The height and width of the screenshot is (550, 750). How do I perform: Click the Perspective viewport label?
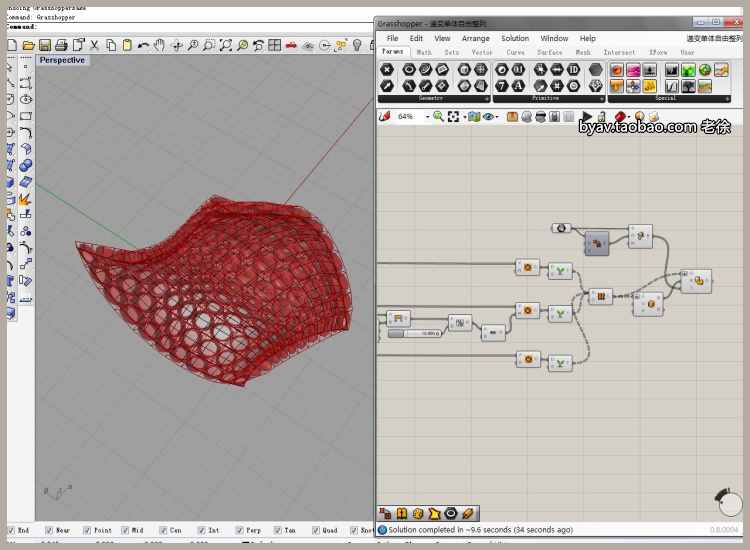click(62, 60)
